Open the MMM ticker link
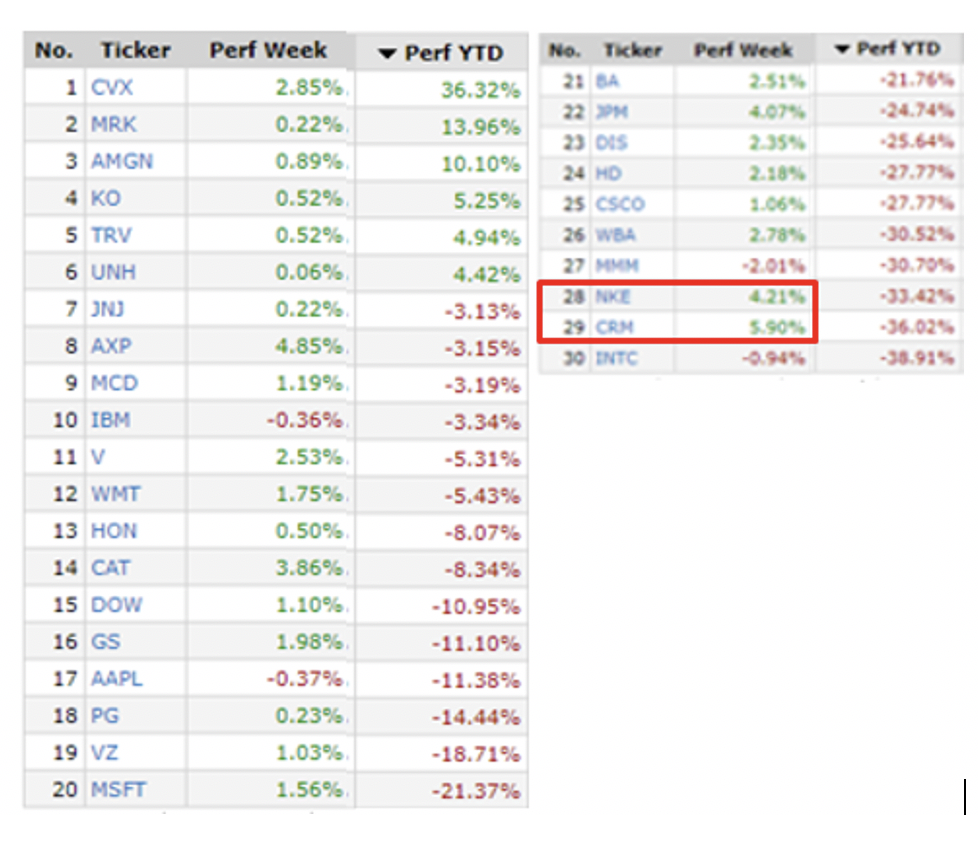The image size is (978, 866). coord(617,265)
